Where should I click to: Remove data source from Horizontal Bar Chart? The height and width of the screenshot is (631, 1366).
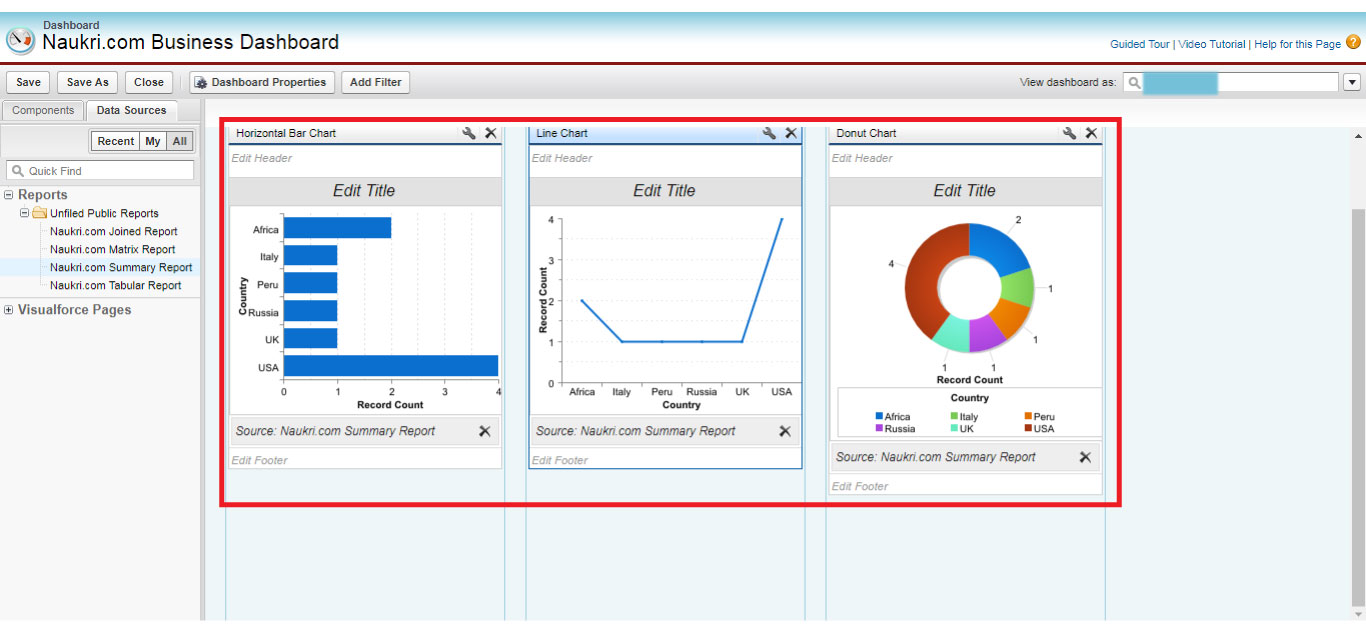click(485, 431)
